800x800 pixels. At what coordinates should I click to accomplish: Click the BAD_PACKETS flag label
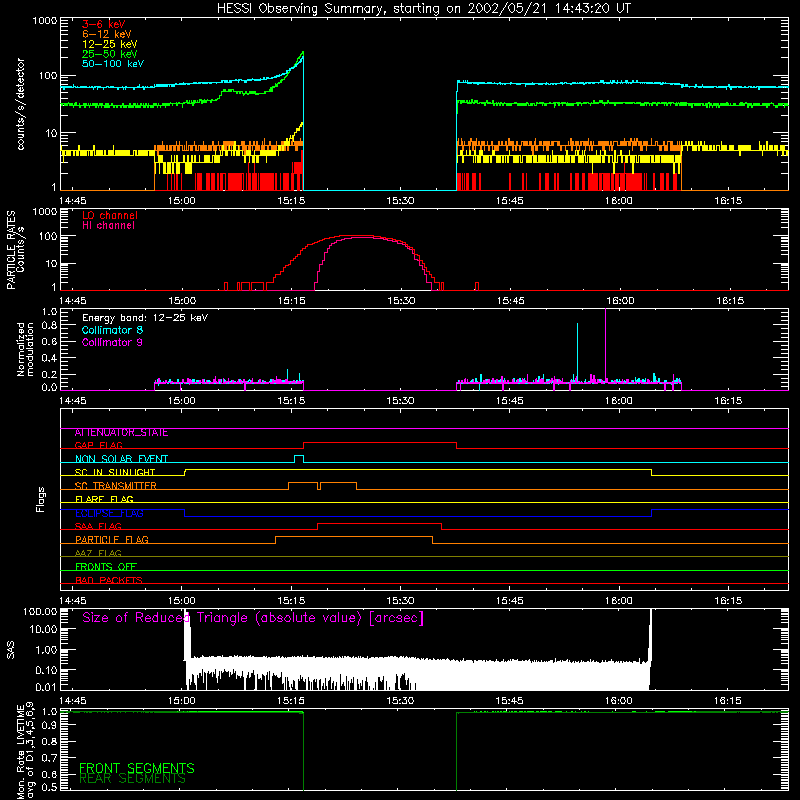tap(109, 580)
